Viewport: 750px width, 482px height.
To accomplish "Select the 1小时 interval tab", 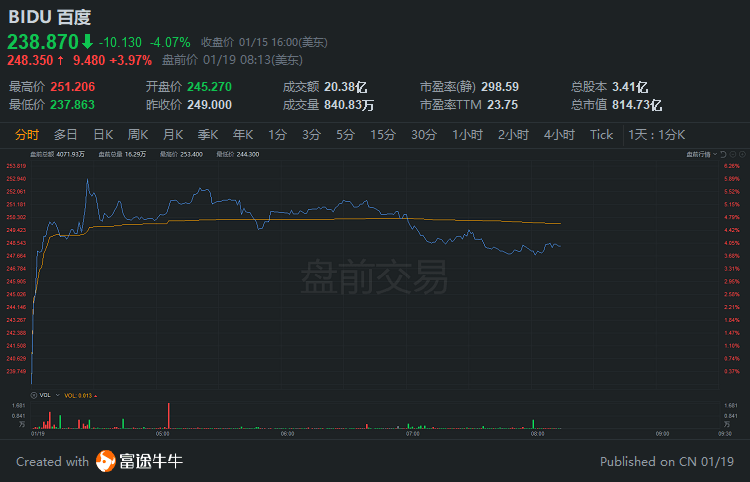I will pos(467,135).
